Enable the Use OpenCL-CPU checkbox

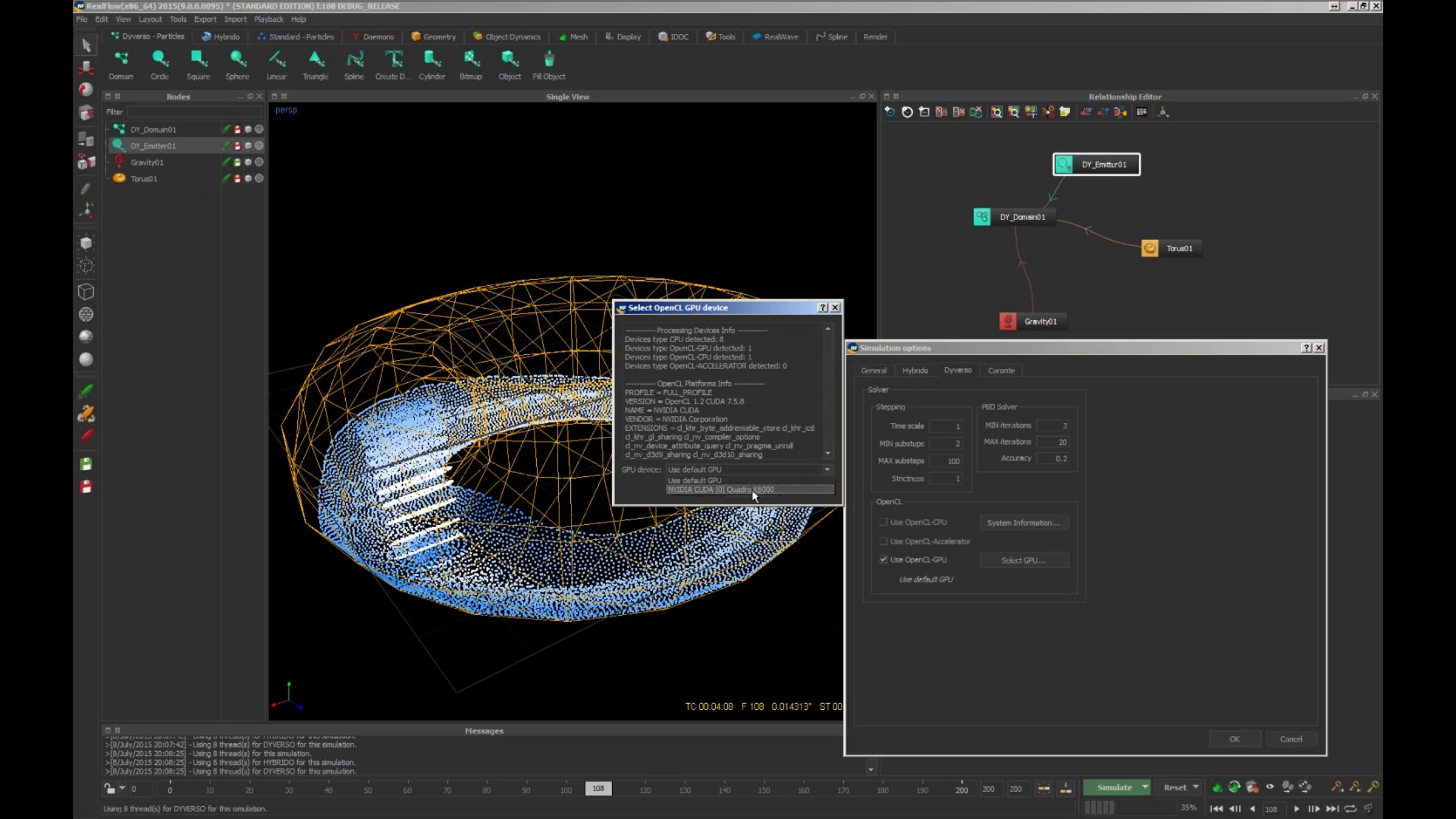click(x=883, y=522)
